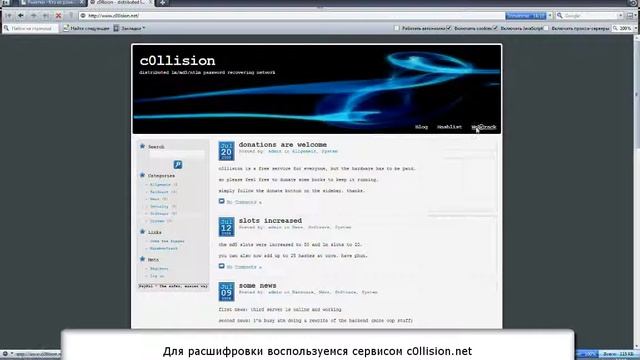Click the address bar with c0llision.net URL
The height and width of the screenshot is (360, 640).
click(x=292, y=16)
